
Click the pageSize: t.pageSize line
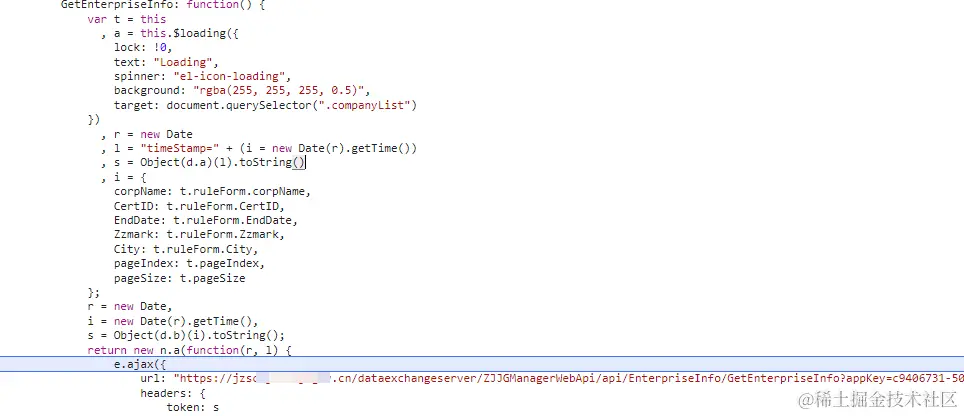pyautogui.click(x=180, y=278)
